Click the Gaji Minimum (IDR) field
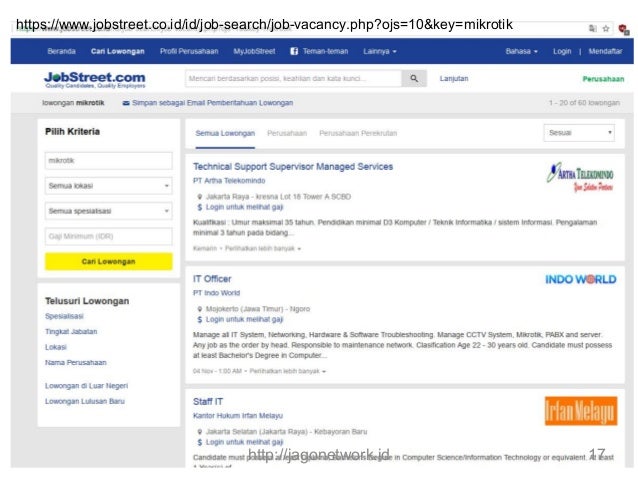The height and width of the screenshot is (479, 638). [x=109, y=236]
